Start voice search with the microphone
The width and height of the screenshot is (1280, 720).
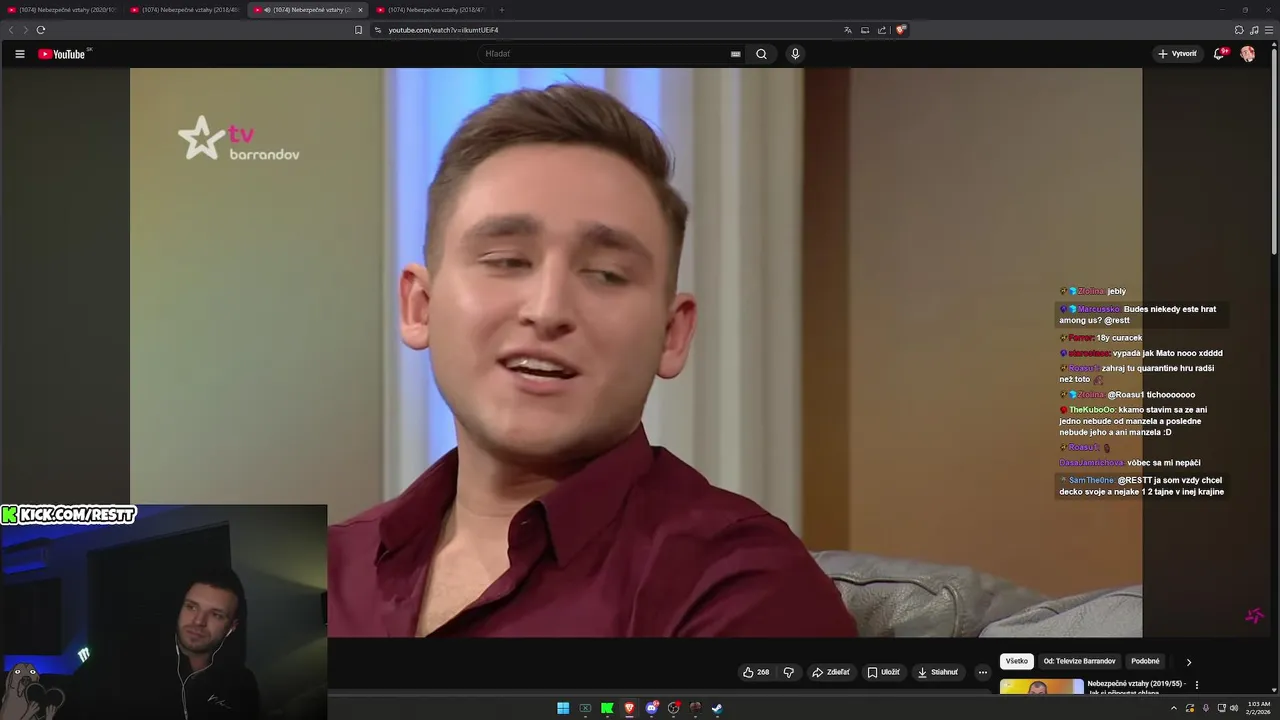click(795, 54)
